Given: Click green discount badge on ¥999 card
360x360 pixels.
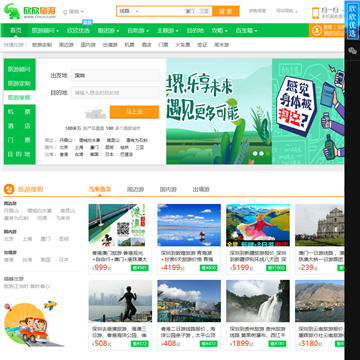Looking at the screenshot, I should [140, 268].
